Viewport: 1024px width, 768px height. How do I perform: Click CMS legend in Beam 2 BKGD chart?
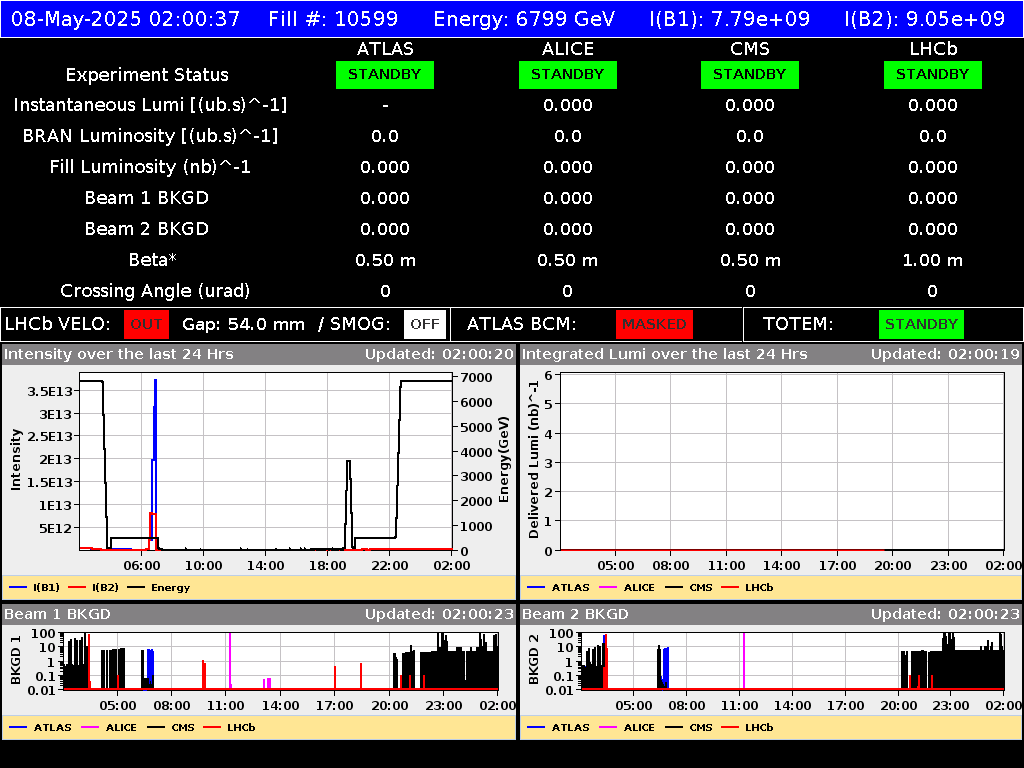688,728
